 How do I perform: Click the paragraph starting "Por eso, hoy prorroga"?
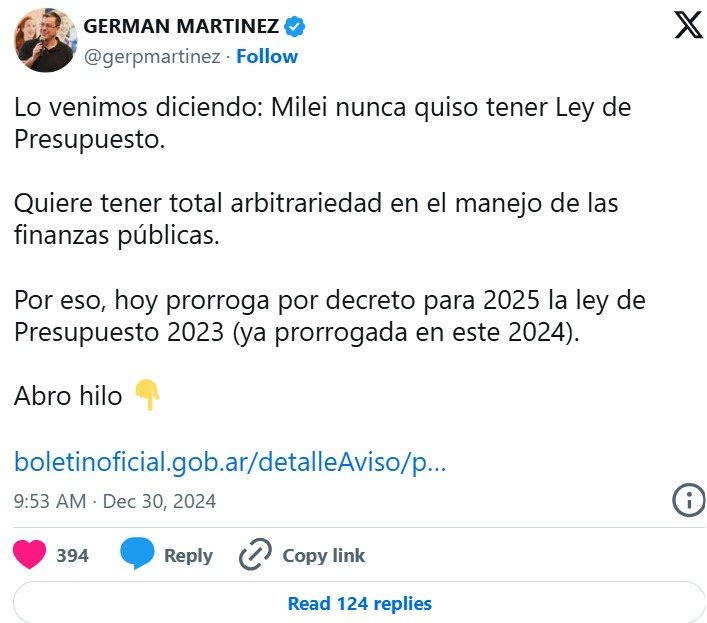coord(330,315)
